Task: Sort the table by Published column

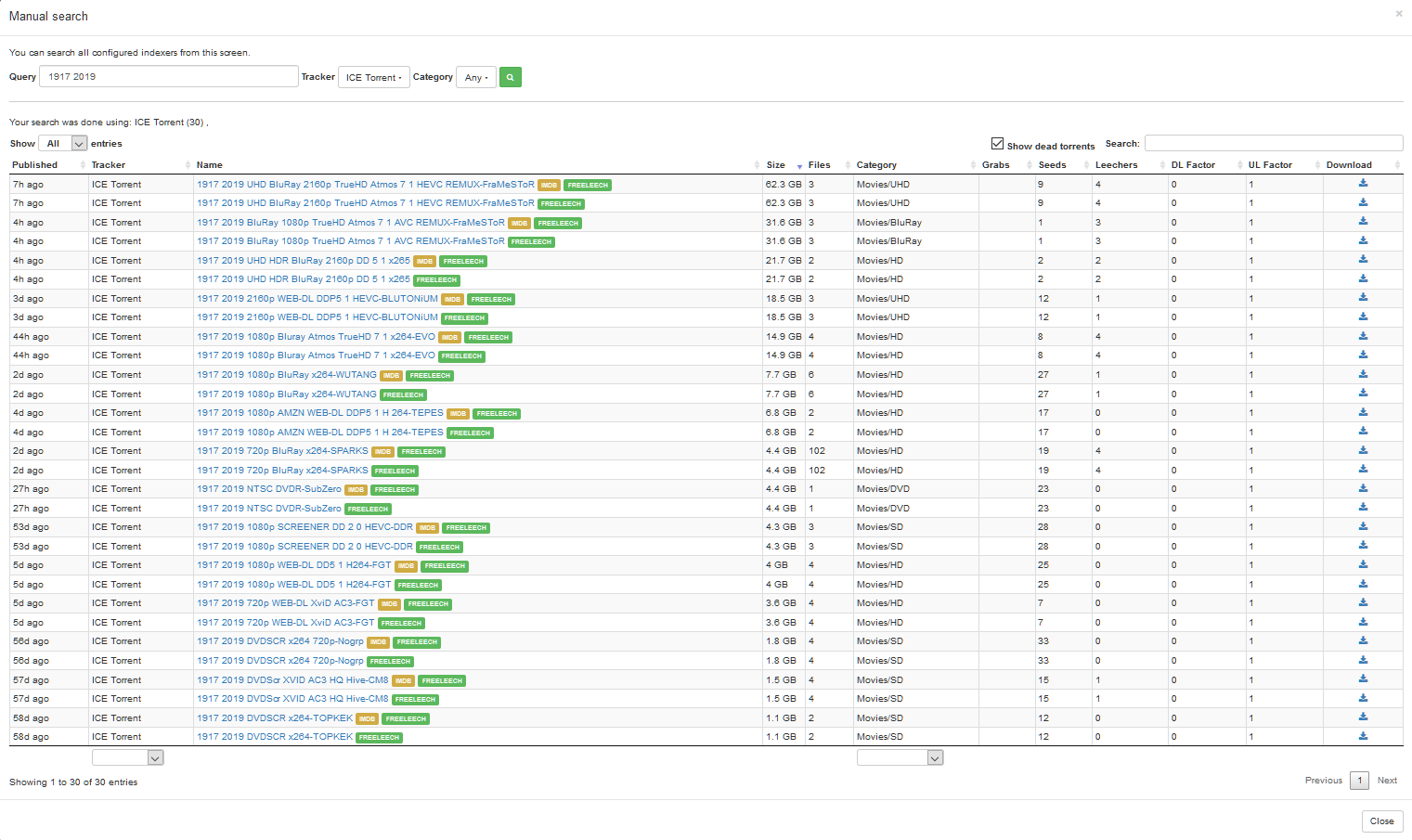Action: [x=34, y=164]
